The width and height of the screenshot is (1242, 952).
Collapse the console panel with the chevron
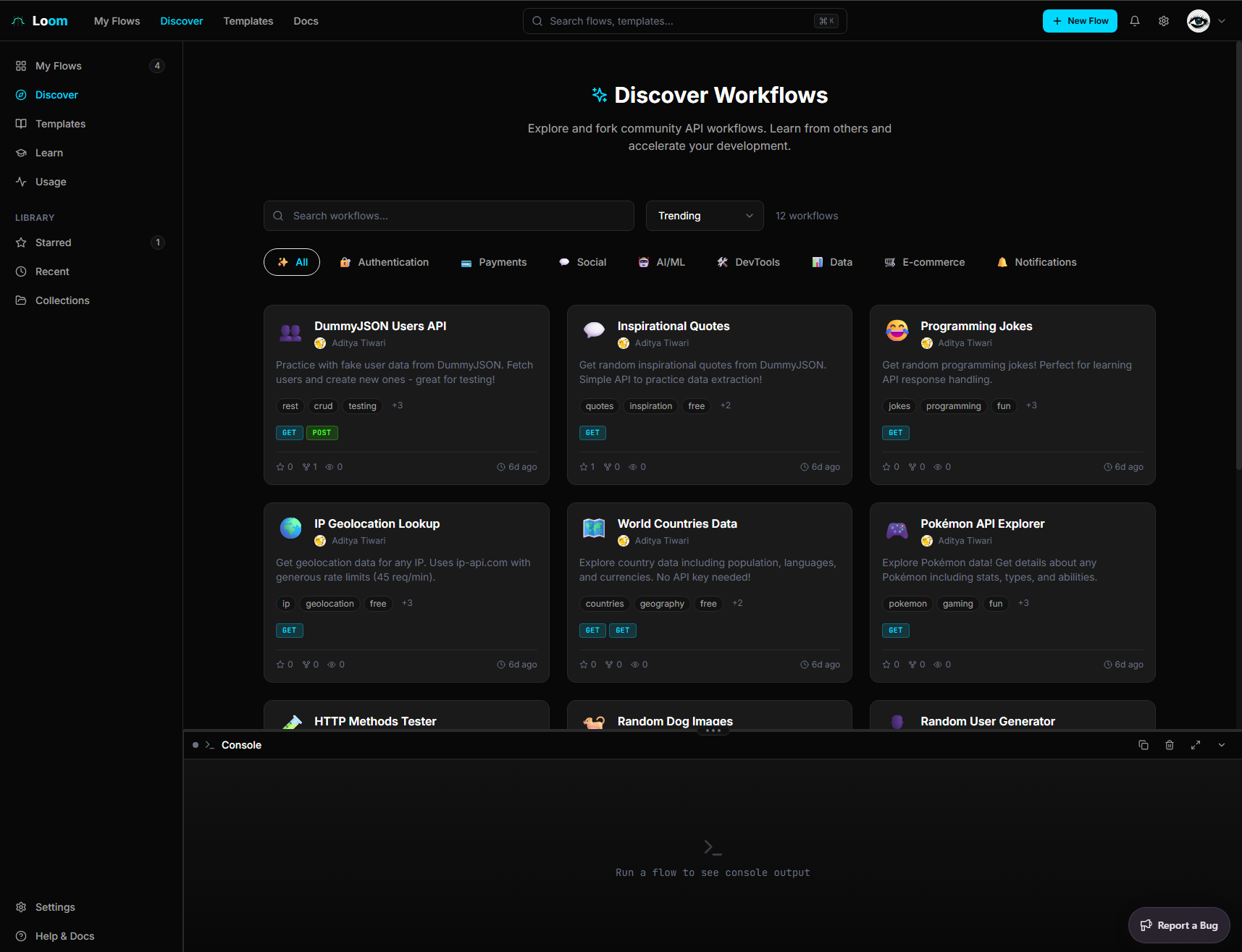click(1222, 745)
